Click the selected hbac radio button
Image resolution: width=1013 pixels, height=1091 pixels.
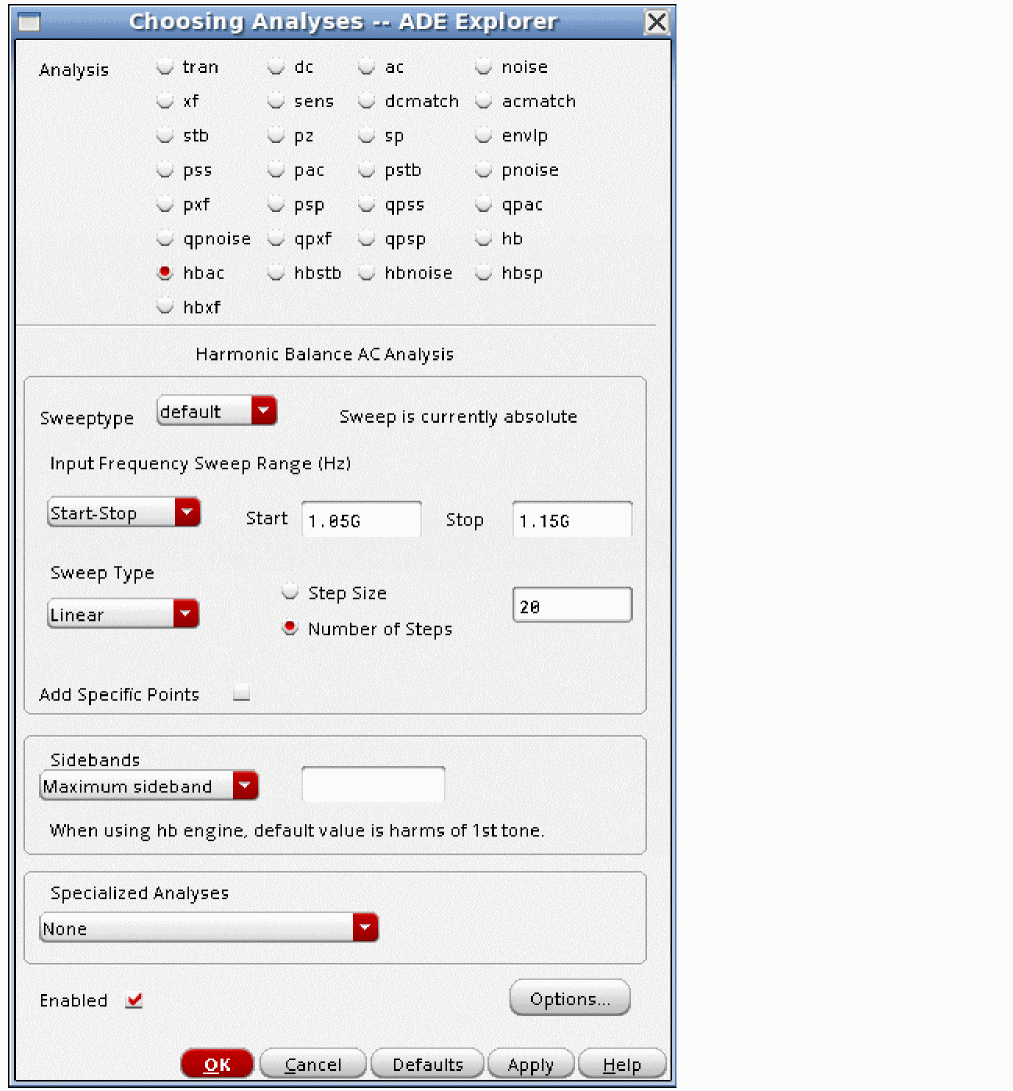tap(165, 273)
